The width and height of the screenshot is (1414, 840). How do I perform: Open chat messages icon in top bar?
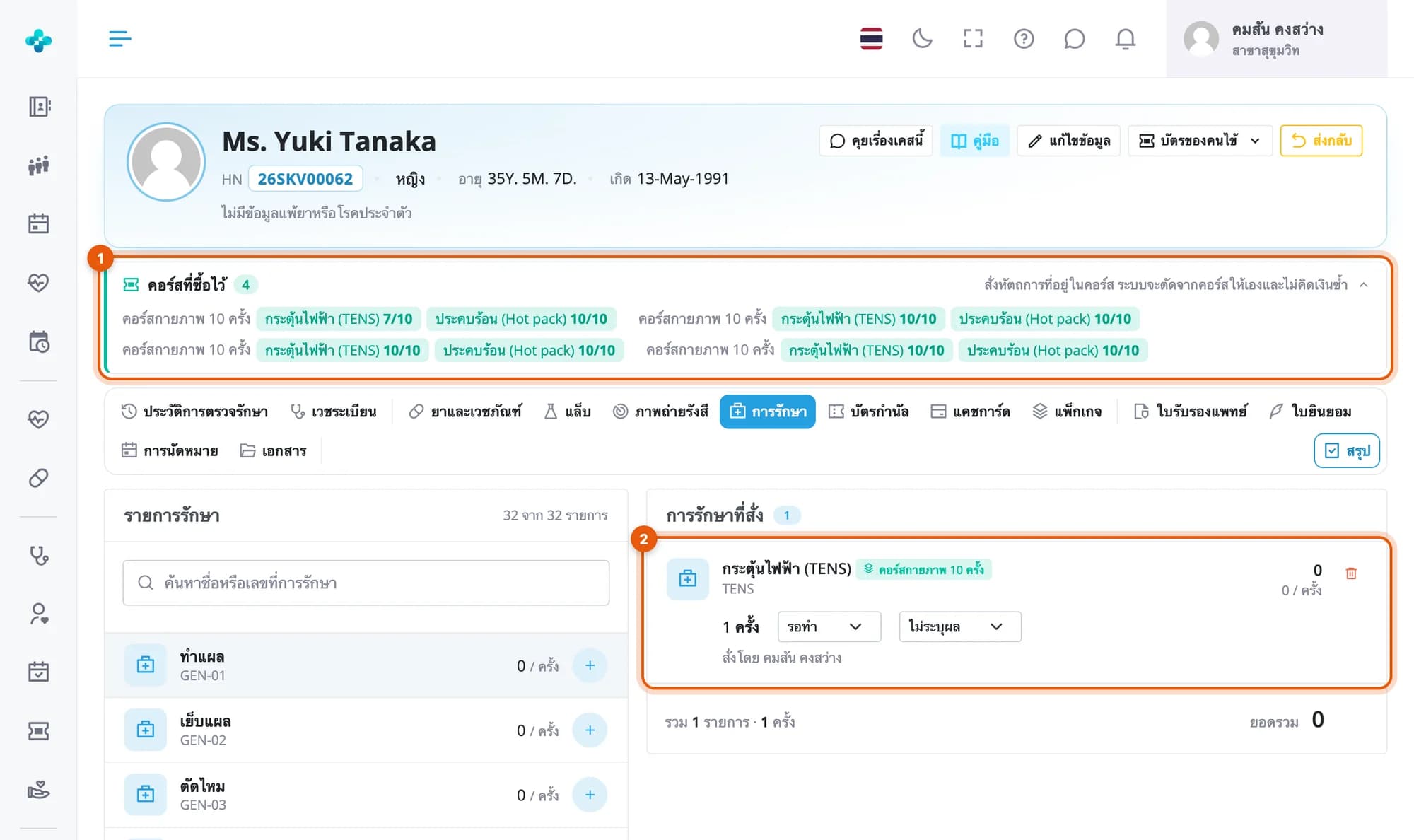coord(1074,38)
